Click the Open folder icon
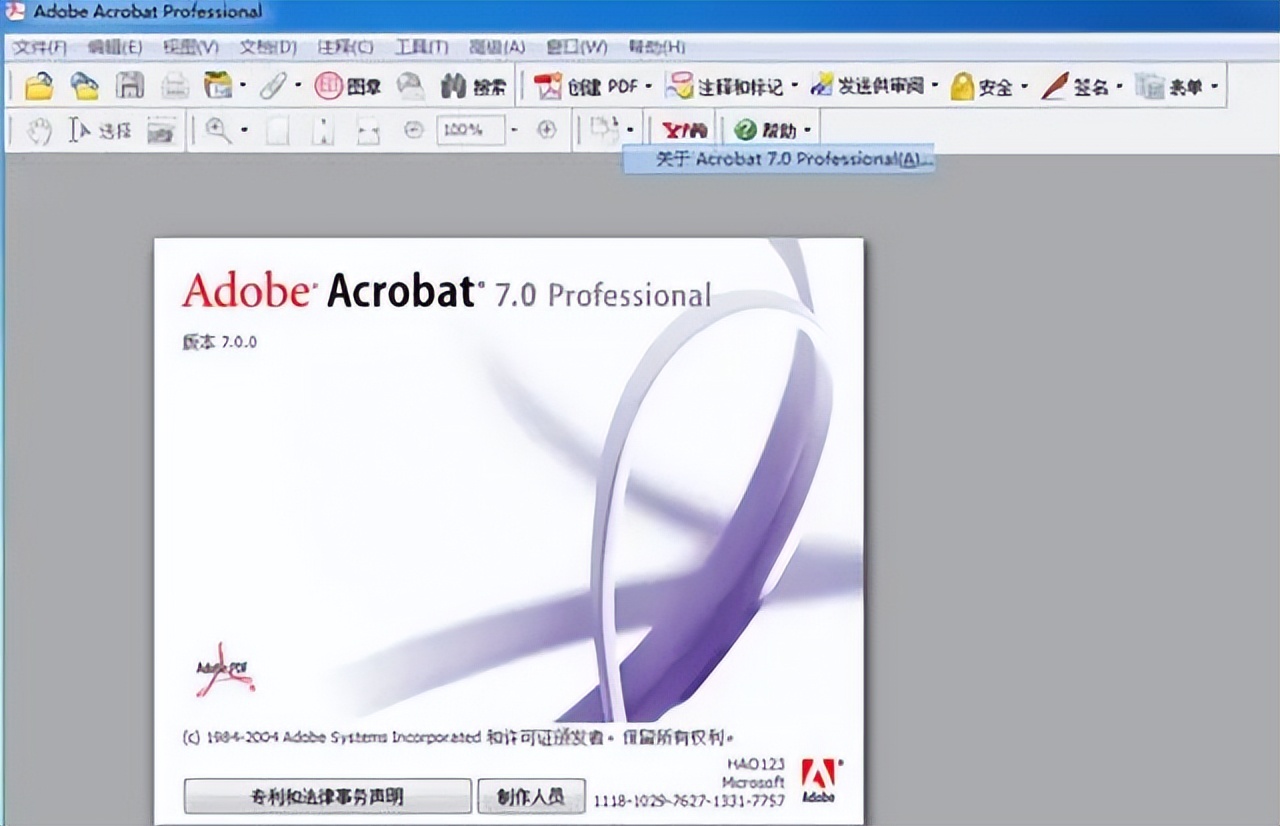The image size is (1280, 826). [39, 87]
